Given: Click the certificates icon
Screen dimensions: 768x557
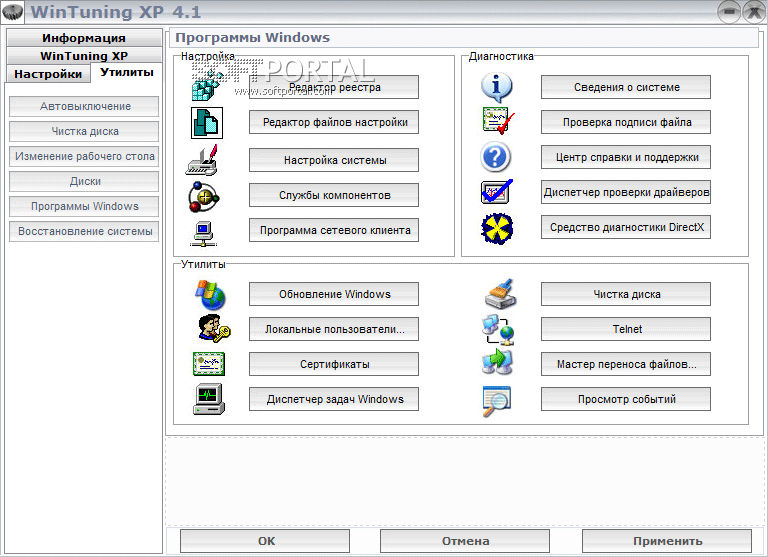Looking at the screenshot, I should coord(209,363).
